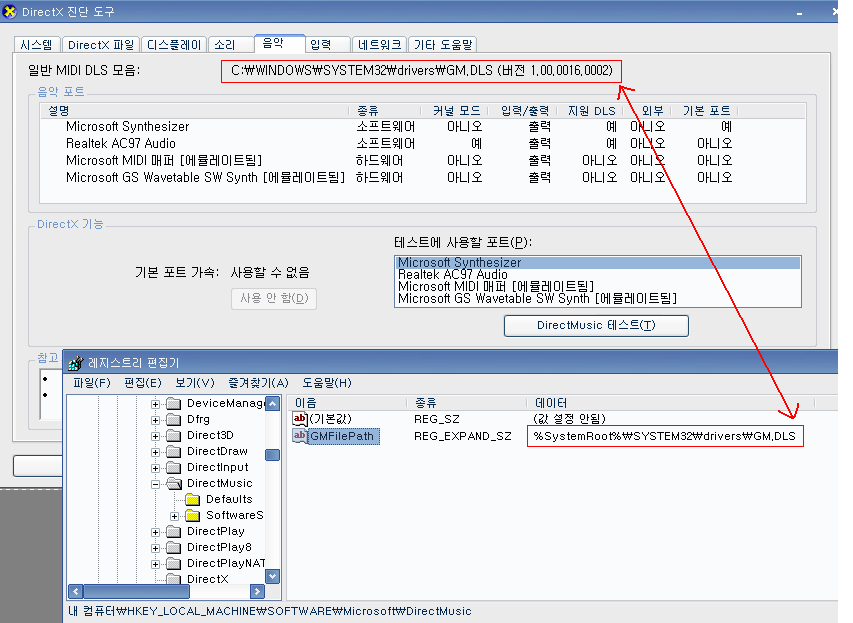Click the 설명 column header

click(x=195, y=111)
